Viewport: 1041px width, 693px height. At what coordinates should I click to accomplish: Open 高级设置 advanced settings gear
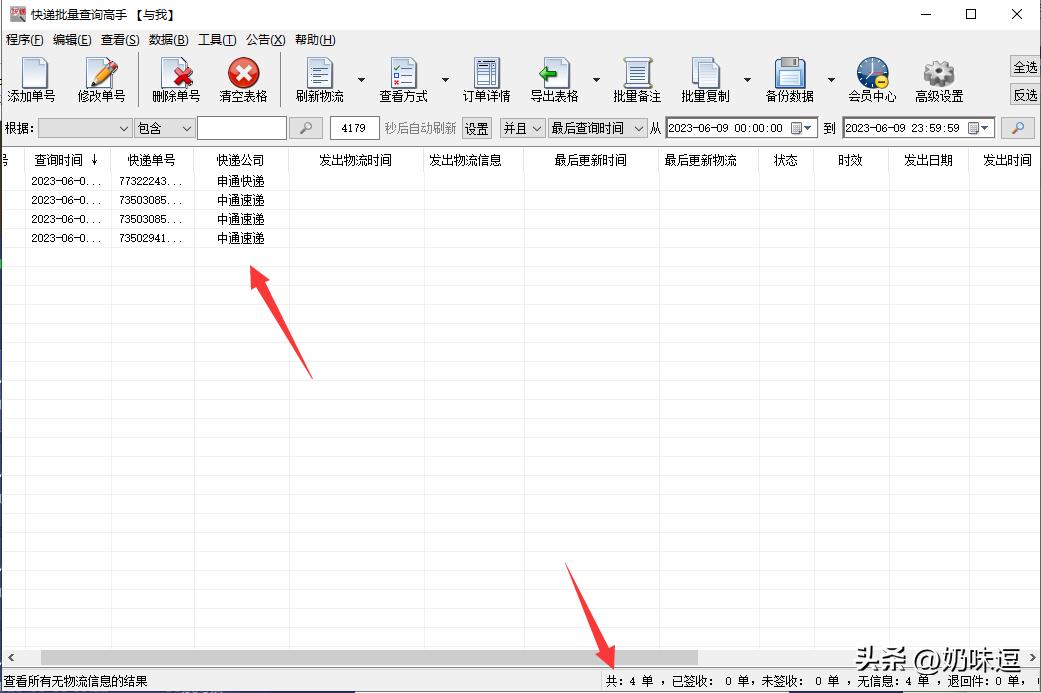point(939,79)
